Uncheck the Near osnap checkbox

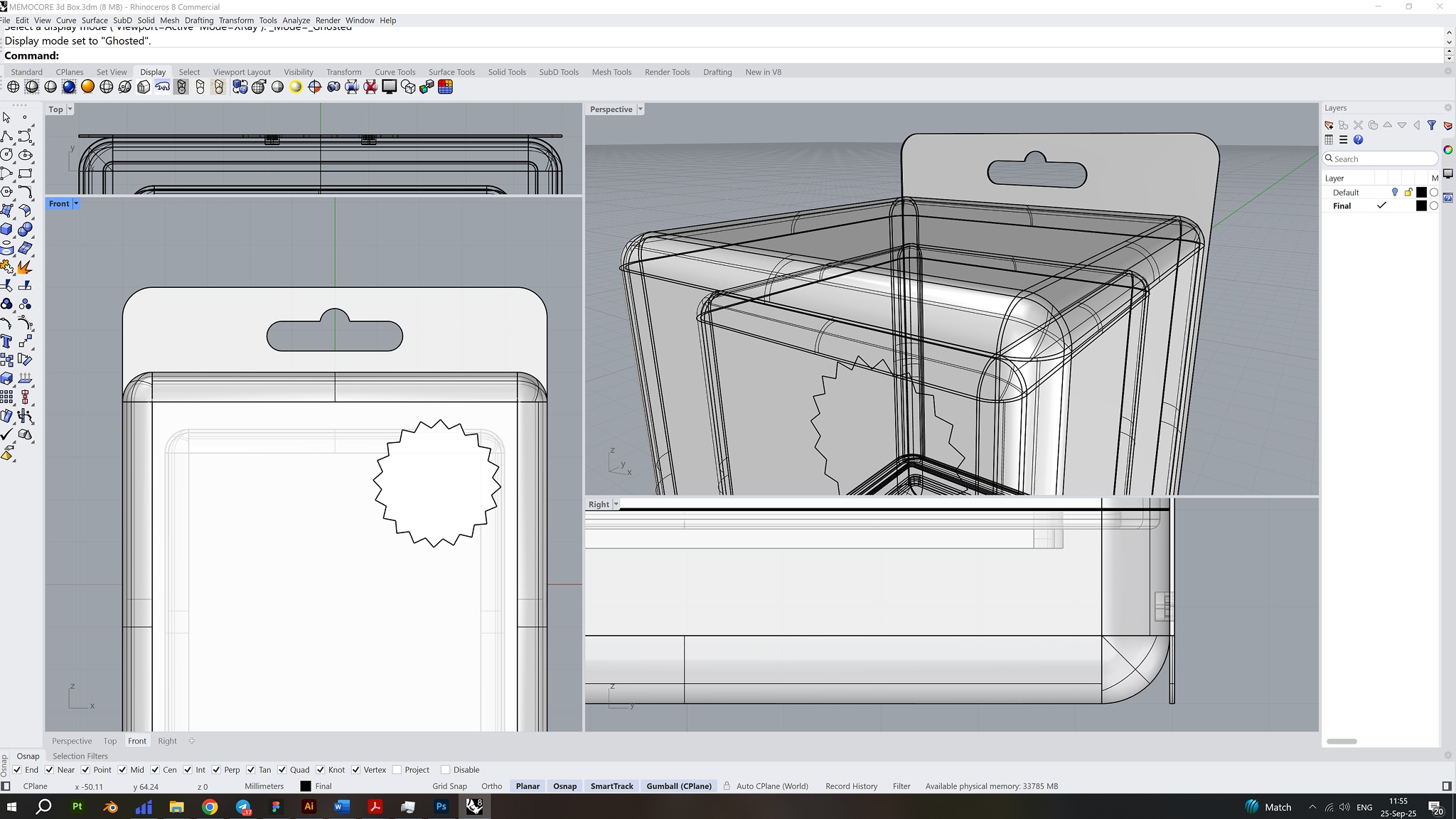click(49, 770)
